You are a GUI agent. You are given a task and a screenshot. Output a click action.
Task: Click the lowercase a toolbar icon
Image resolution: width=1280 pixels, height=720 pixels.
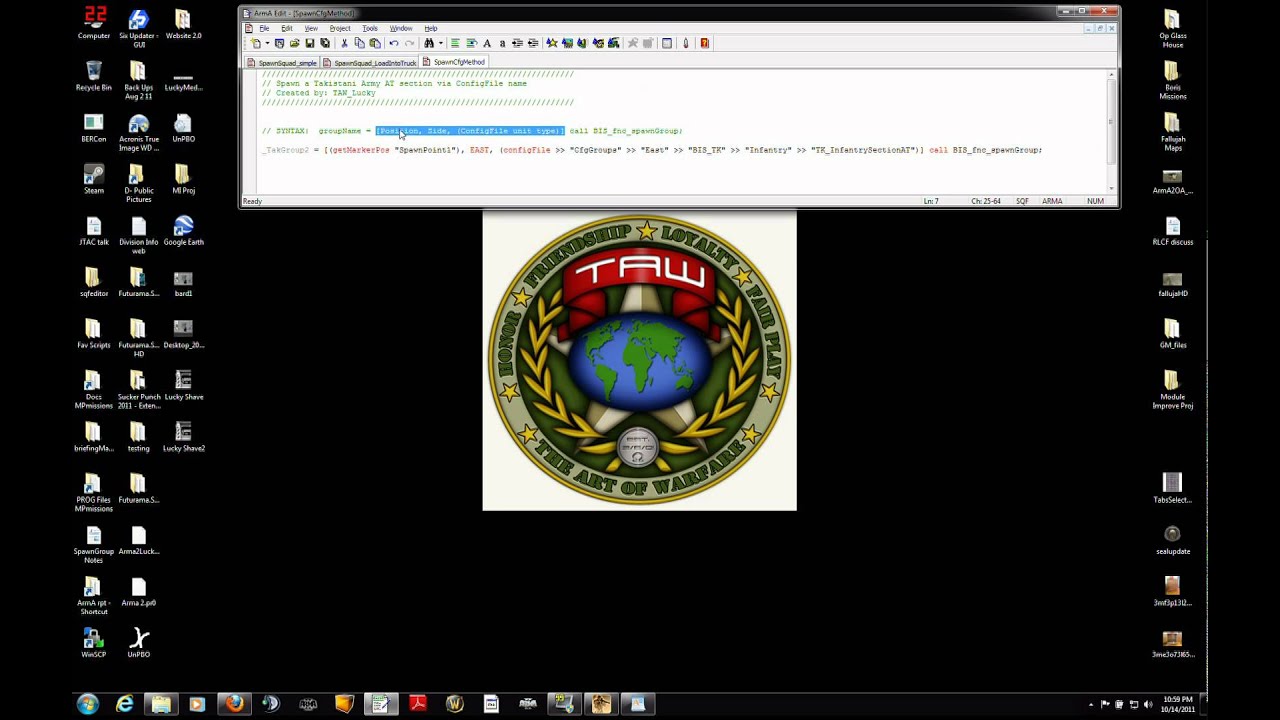click(x=502, y=43)
